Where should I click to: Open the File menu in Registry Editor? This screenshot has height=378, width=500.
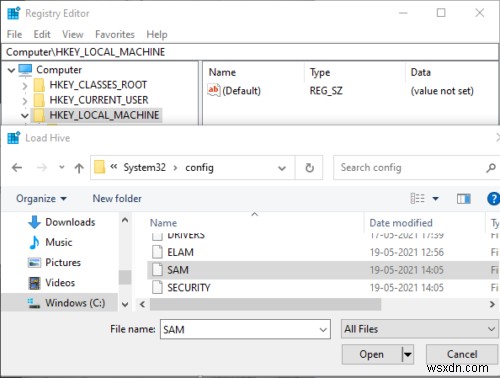(14, 34)
